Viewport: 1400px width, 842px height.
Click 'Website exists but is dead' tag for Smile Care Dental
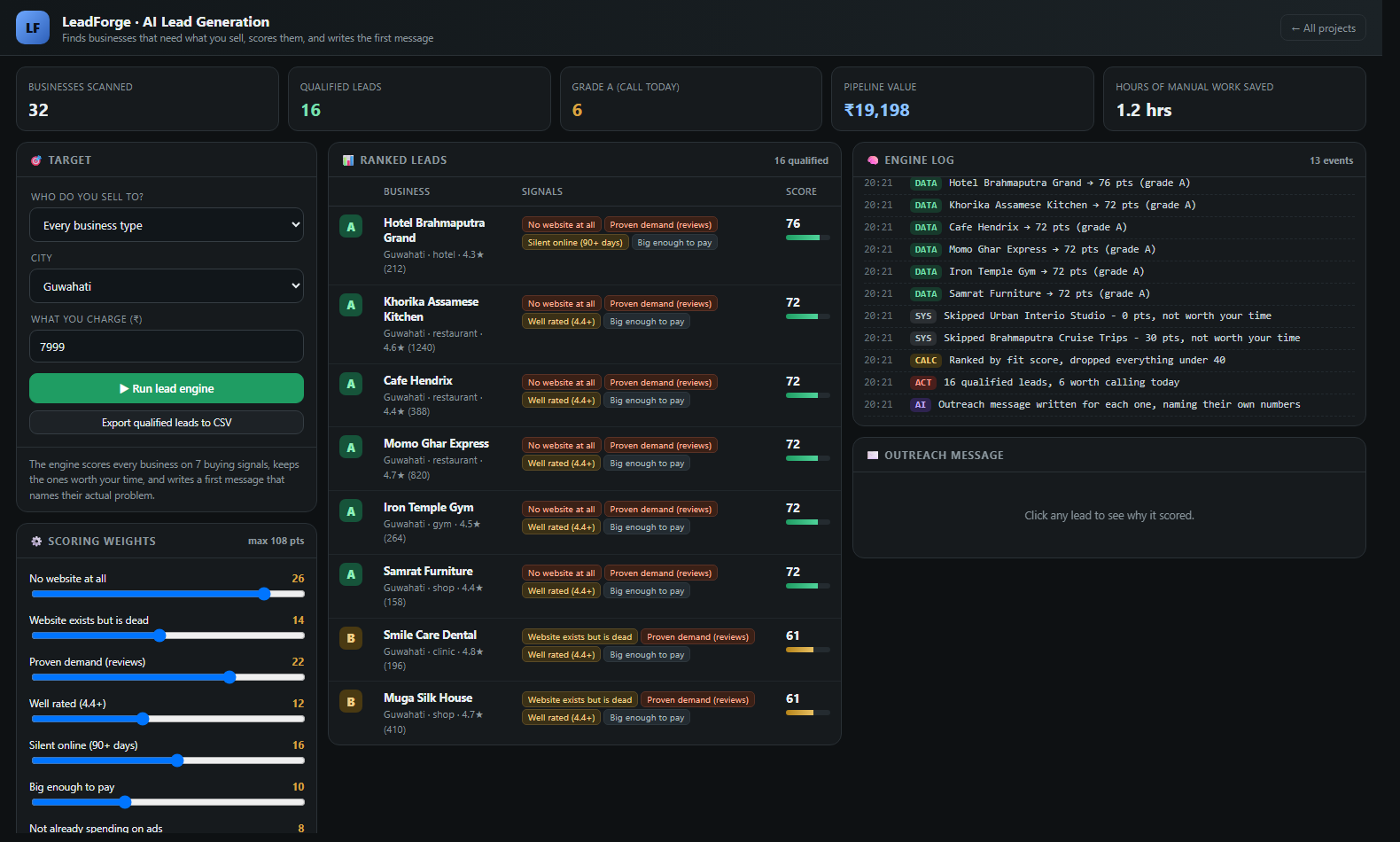579,637
